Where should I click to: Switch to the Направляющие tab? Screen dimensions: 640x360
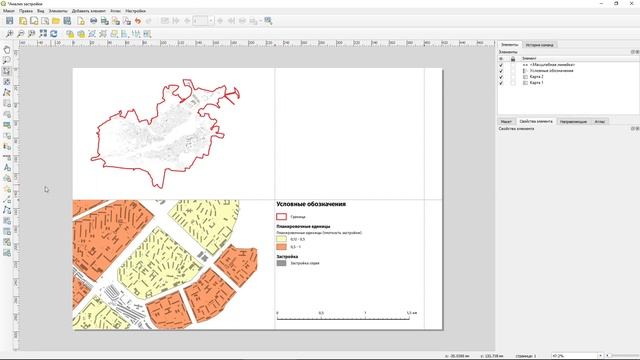[573, 122]
